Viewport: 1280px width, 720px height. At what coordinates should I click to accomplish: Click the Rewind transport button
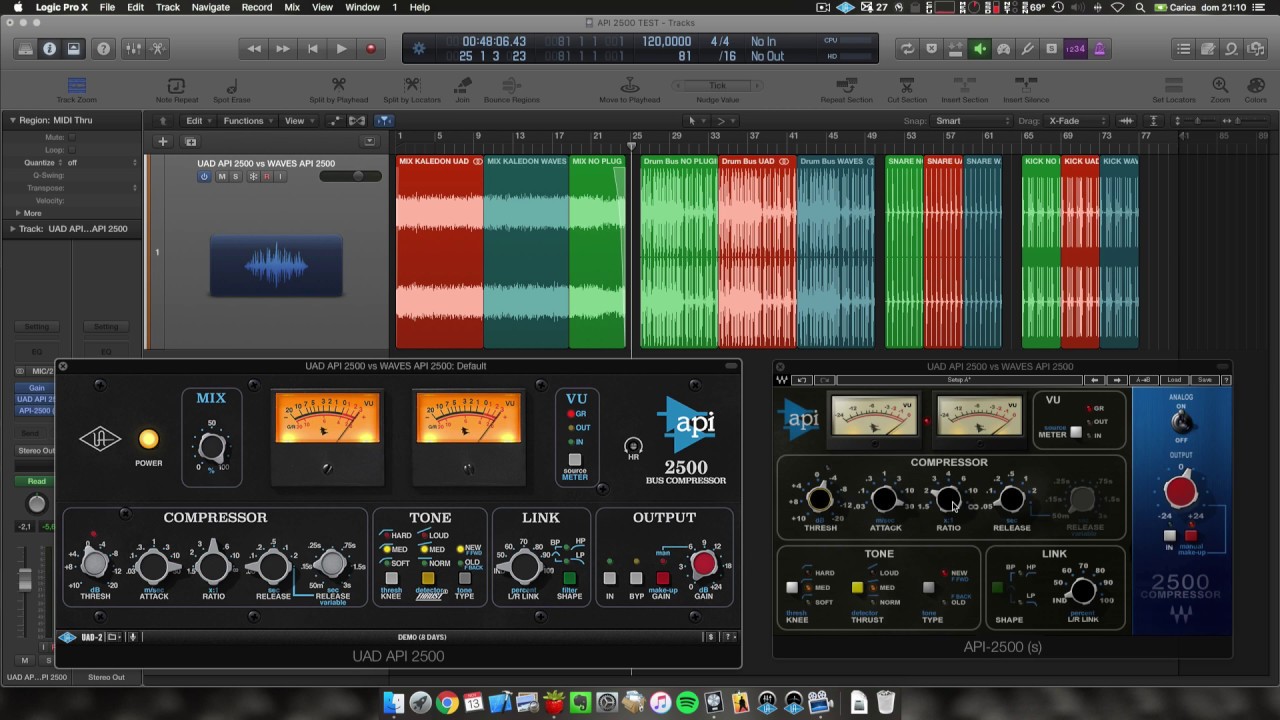(x=254, y=48)
